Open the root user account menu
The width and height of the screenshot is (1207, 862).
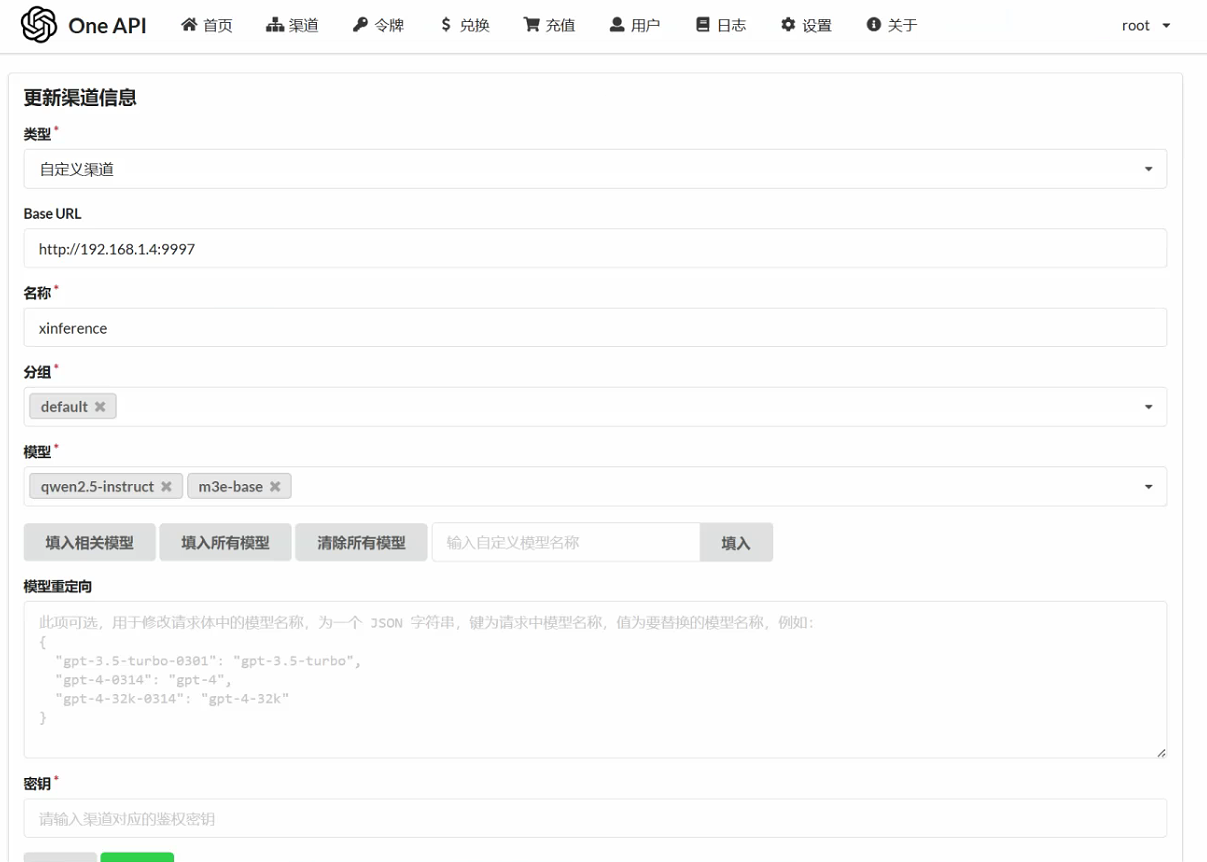[x=1146, y=25]
